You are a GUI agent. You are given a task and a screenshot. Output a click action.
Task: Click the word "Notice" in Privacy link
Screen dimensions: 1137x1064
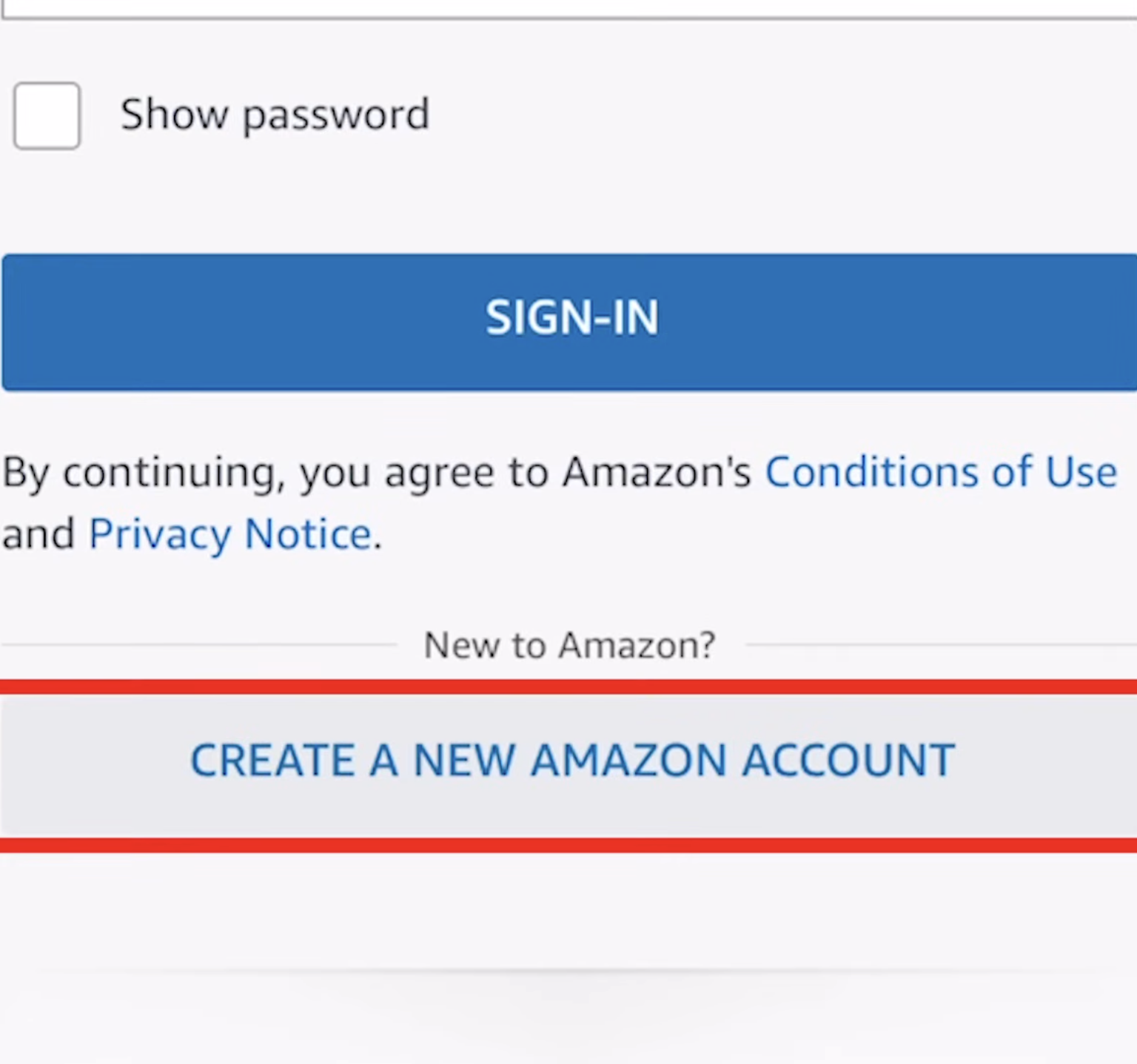click(x=308, y=534)
